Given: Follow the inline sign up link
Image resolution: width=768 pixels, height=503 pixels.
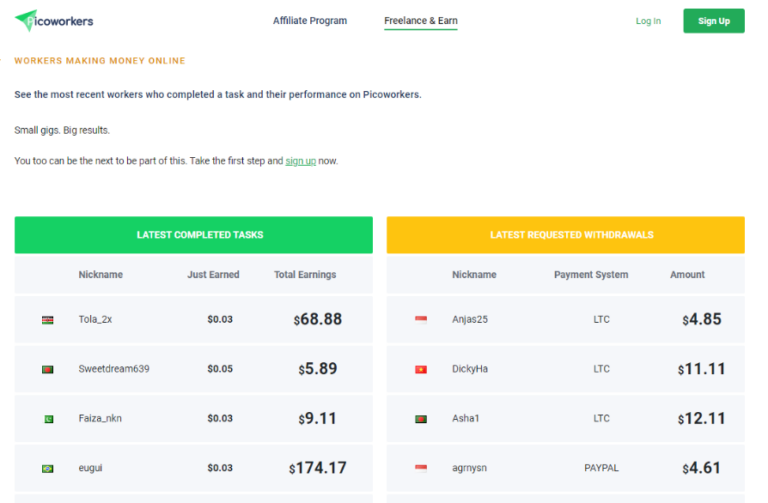Looking at the screenshot, I should click(x=300, y=161).
